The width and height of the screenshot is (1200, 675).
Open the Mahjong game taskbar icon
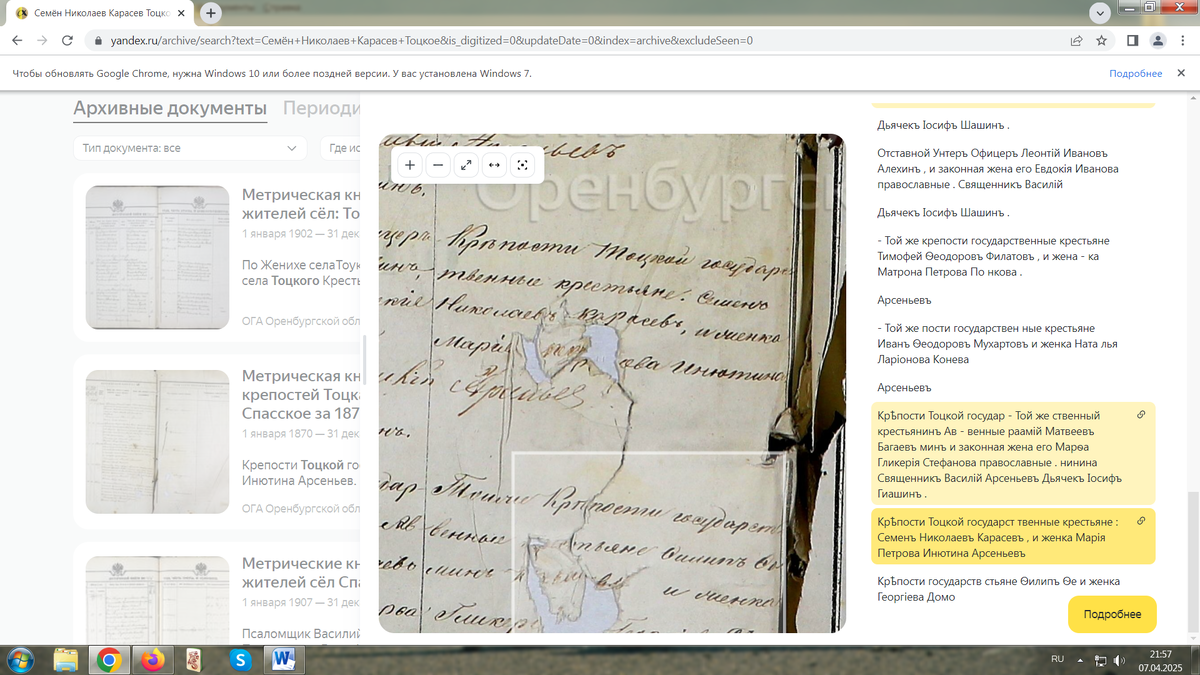pyautogui.click(x=196, y=660)
